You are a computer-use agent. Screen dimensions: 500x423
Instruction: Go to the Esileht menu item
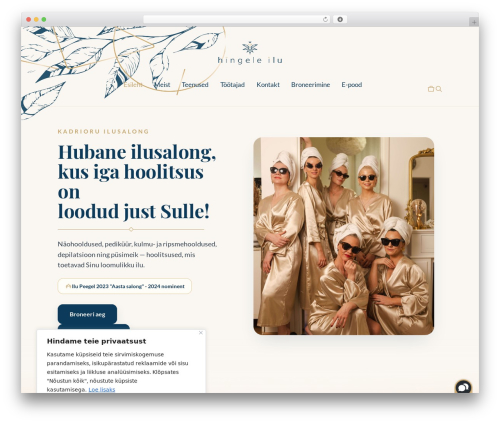click(x=133, y=85)
